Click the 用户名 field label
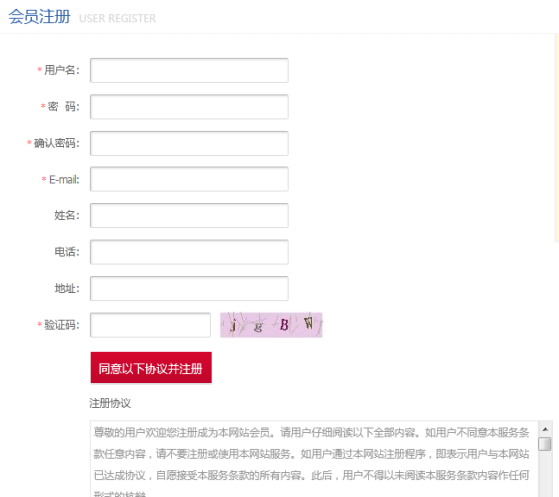The height and width of the screenshot is (497, 559). (61, 70)
